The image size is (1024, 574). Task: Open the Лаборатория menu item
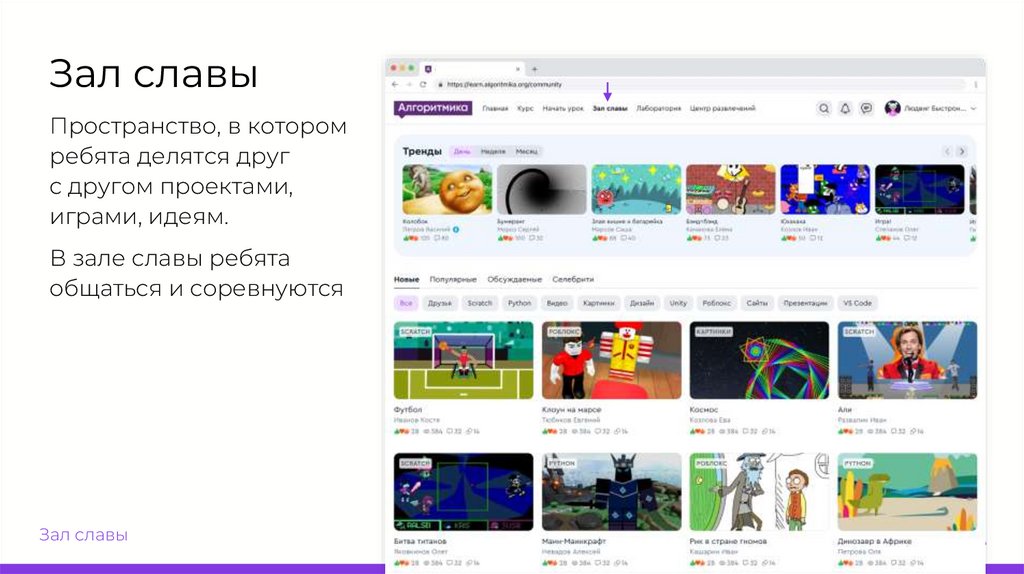(x=658, y=108)
